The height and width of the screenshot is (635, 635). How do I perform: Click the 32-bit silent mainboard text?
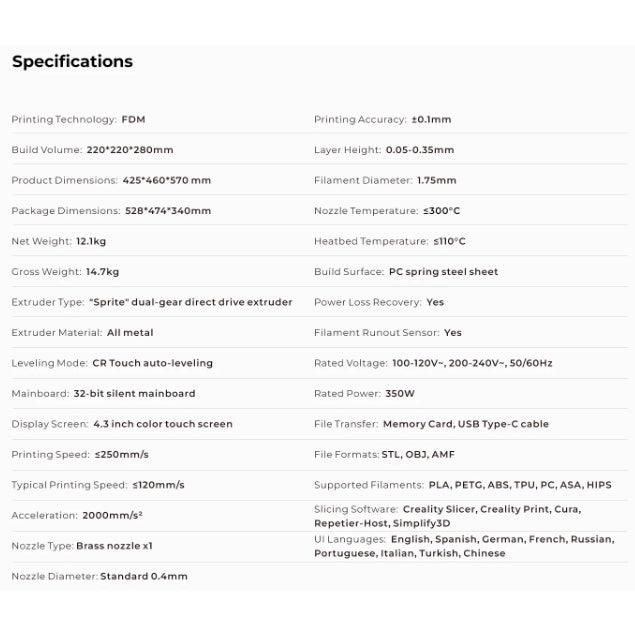[134, 394]
